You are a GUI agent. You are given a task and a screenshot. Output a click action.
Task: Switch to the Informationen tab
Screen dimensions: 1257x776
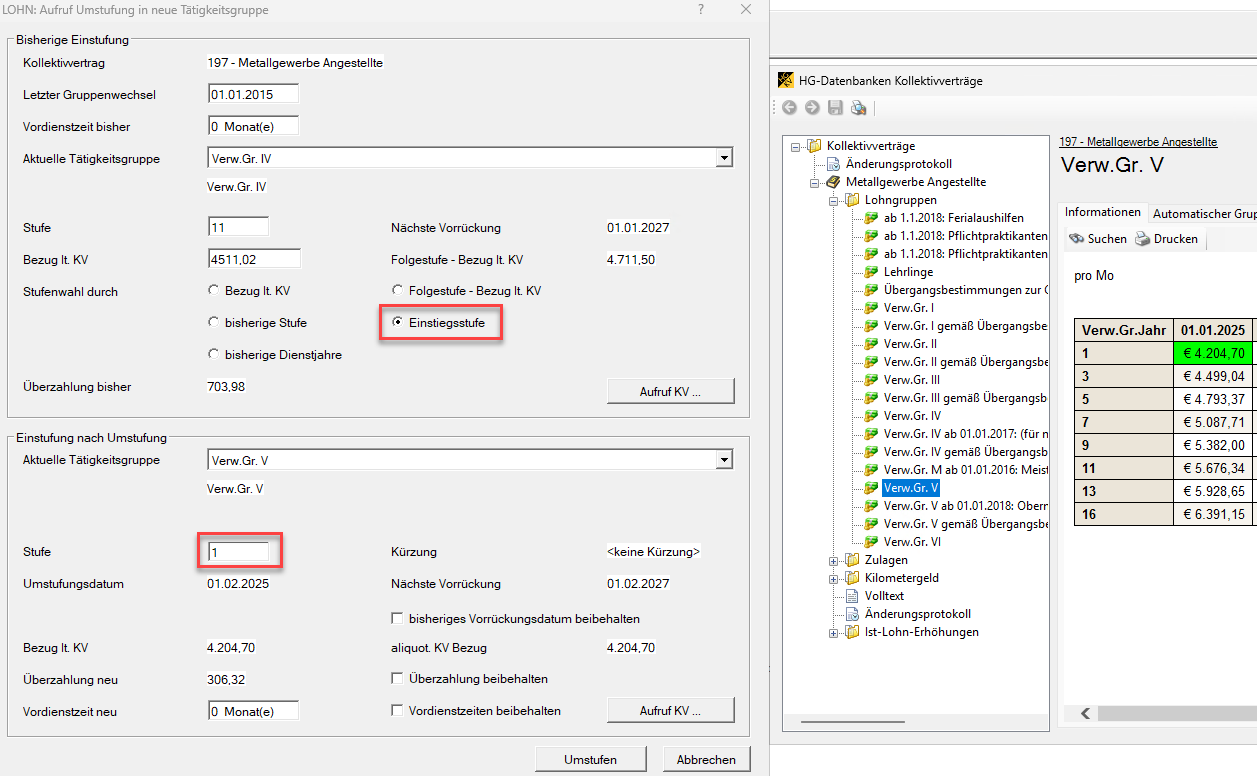pyautogui.click(x=1102, y=213)
